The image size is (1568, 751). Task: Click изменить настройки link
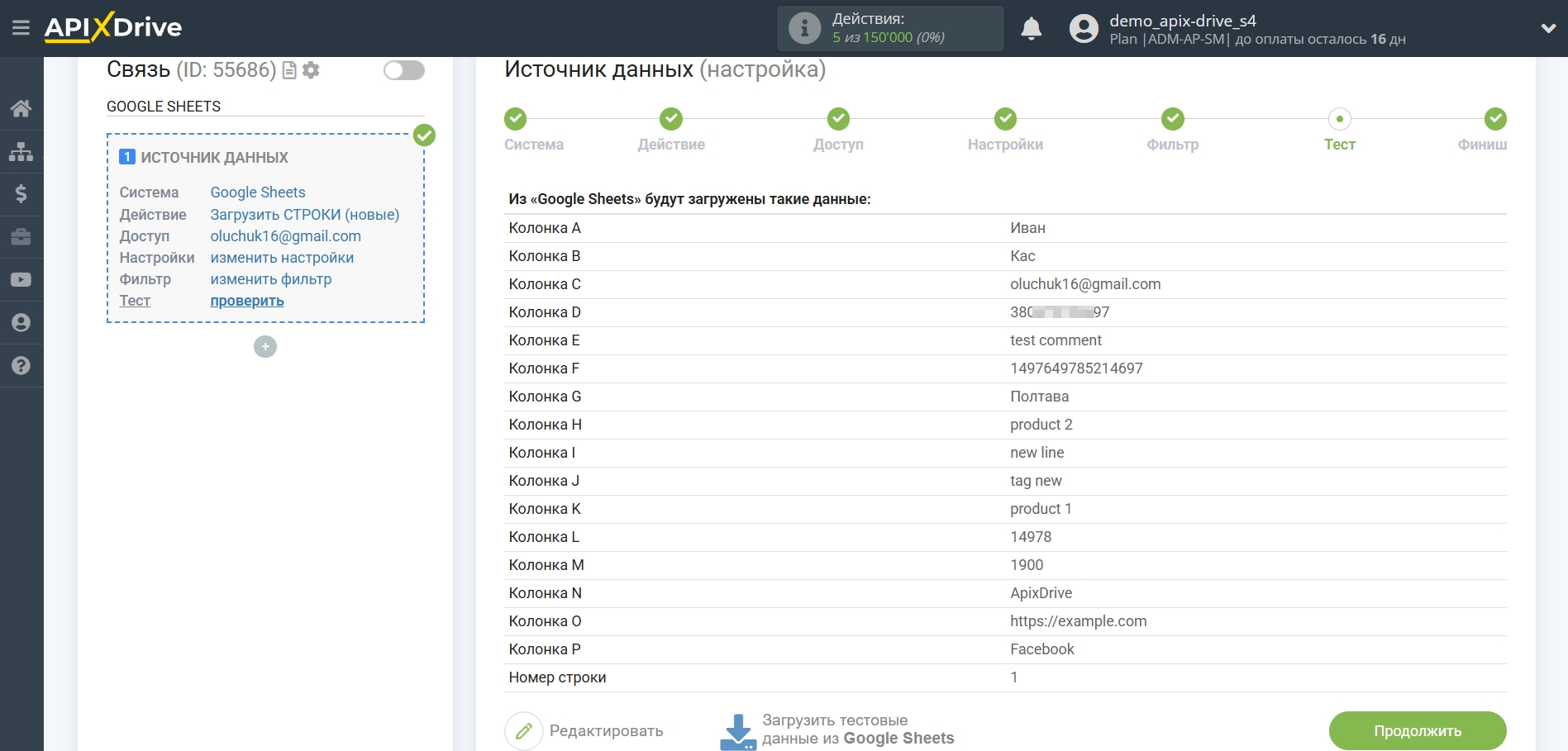pyautogui.click(x=282, y=258)
